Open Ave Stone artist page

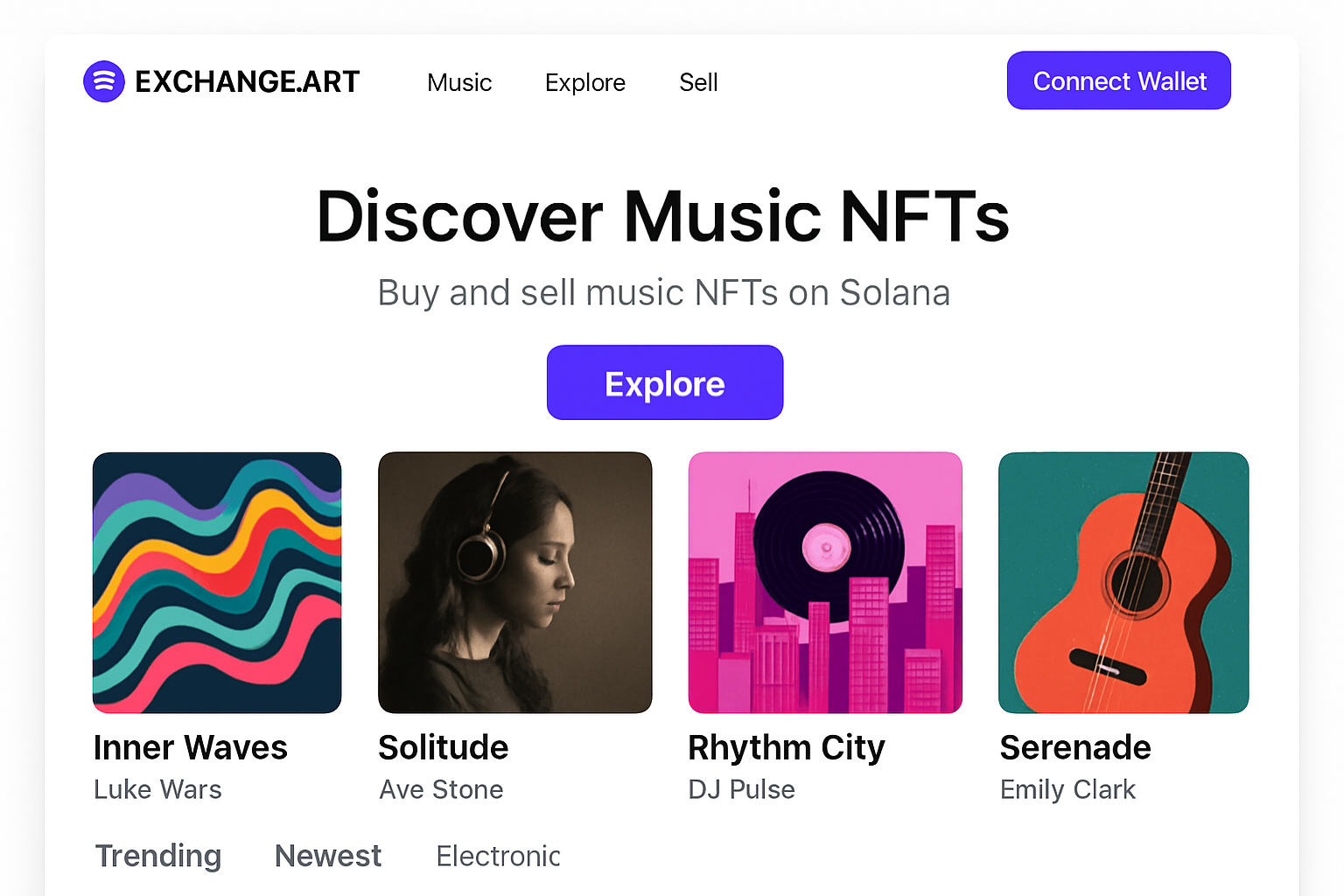(x=441, y=789)
